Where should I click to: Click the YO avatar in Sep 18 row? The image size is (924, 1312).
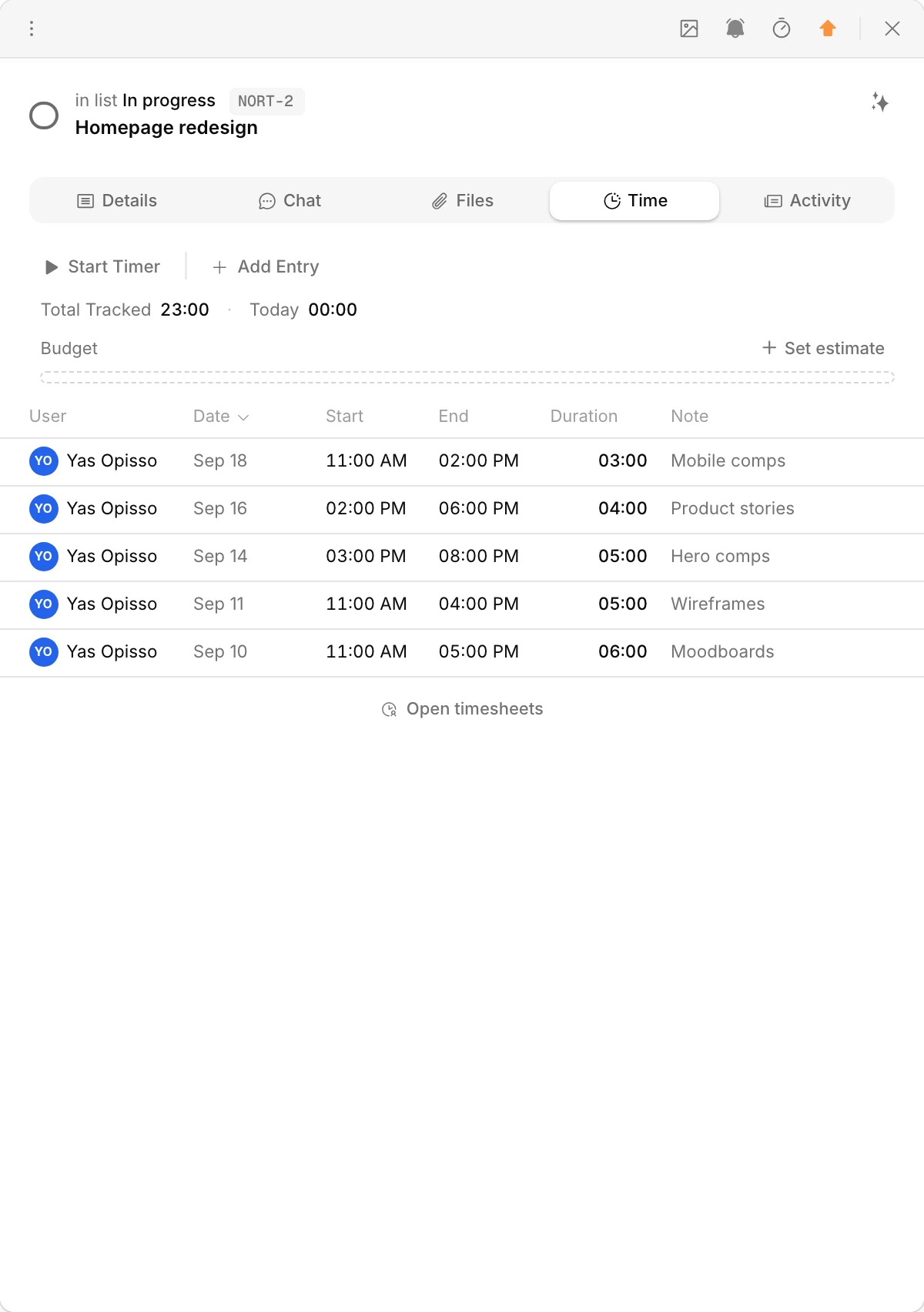(x=44, y=461)
